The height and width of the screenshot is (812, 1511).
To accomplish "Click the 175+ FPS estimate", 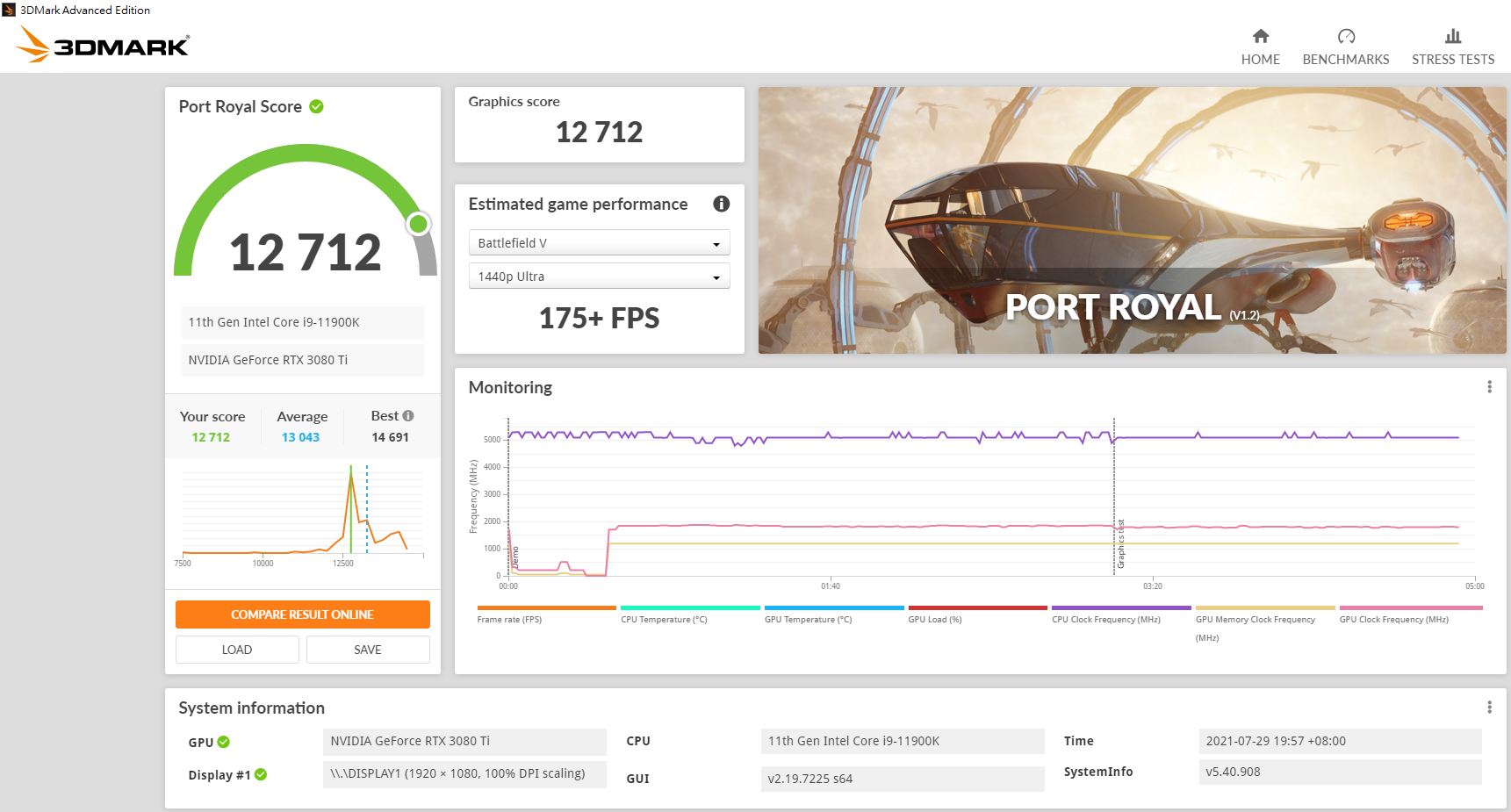I will pyautogui.click(x=600, y=318).
